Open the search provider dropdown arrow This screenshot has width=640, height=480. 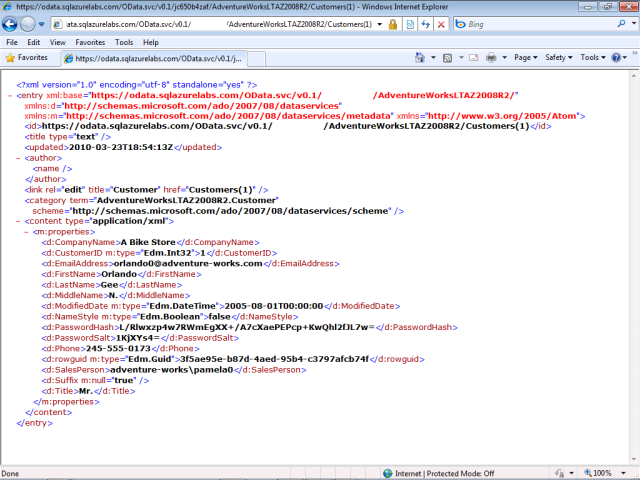pos(633,24)
